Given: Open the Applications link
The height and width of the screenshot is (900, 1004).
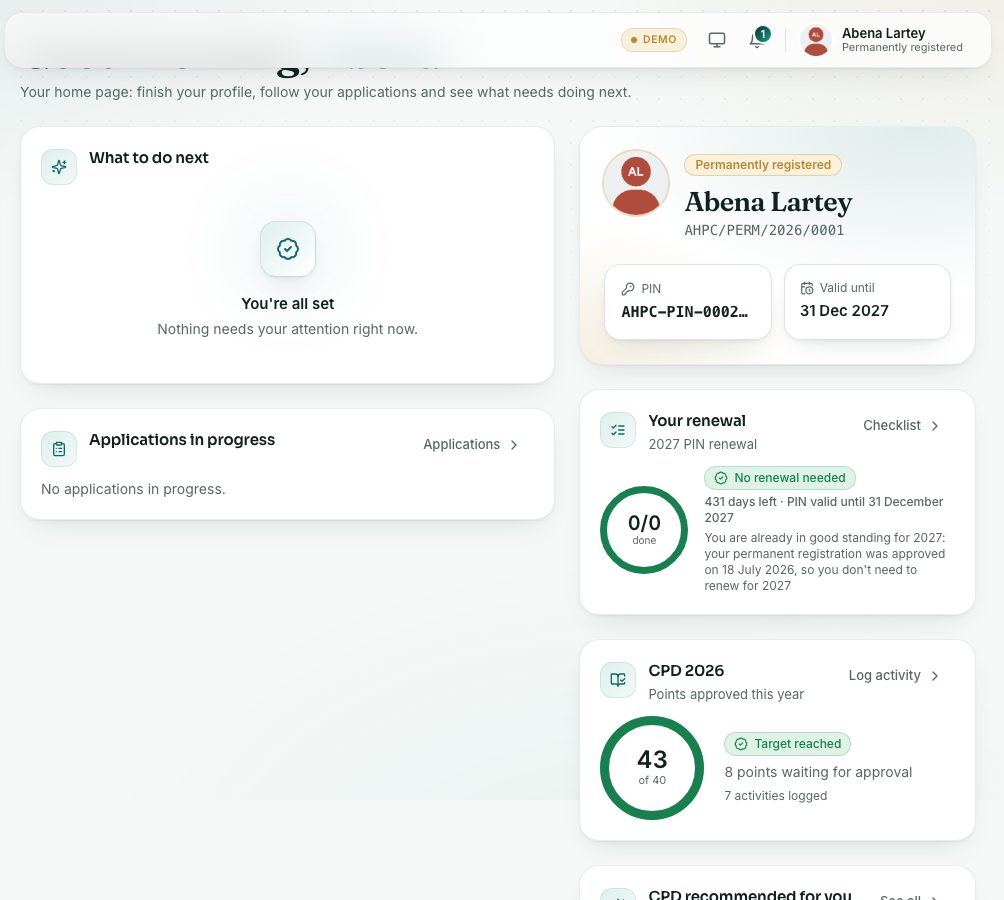Looking at the screenshot, I should 470,444.
